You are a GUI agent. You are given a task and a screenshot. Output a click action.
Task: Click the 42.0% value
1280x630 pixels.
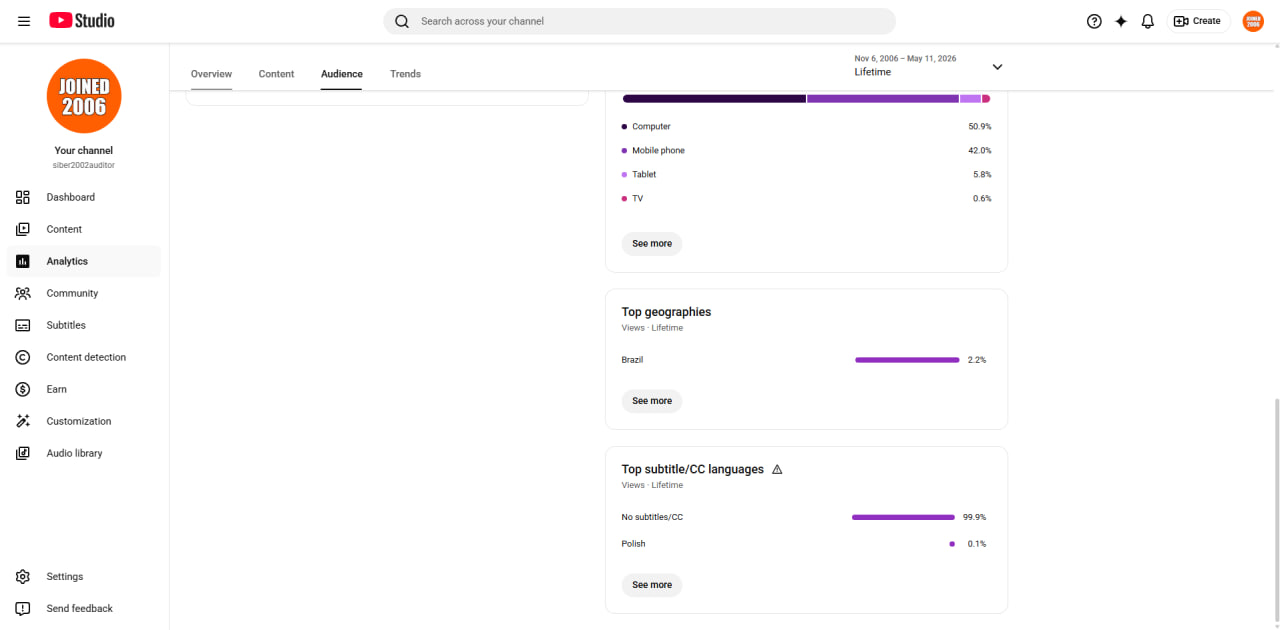(x=980, y=151)
